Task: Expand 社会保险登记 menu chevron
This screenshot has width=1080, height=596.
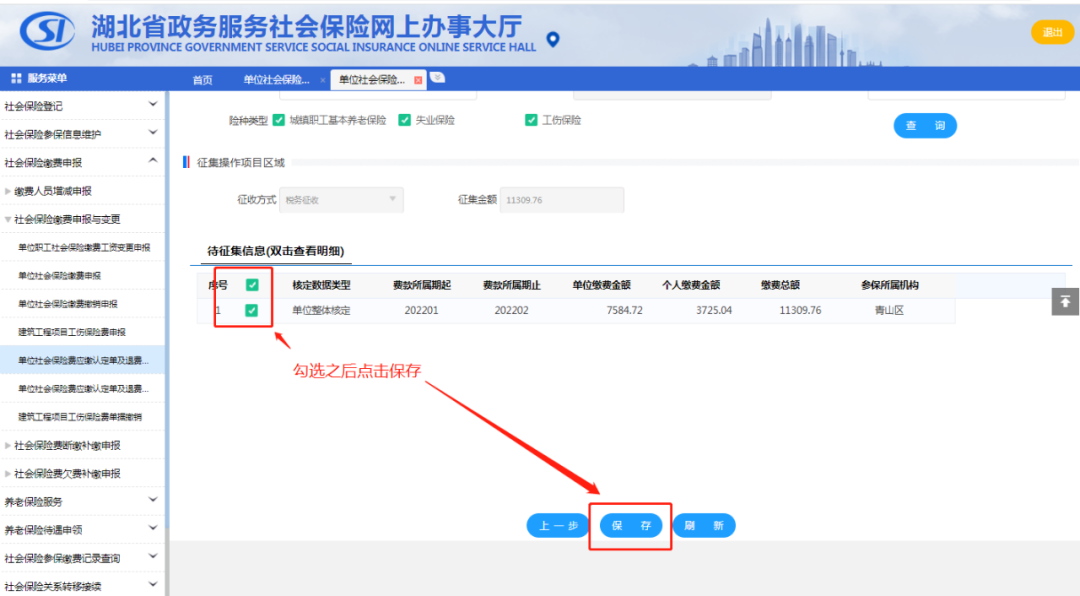Action: 153,104
